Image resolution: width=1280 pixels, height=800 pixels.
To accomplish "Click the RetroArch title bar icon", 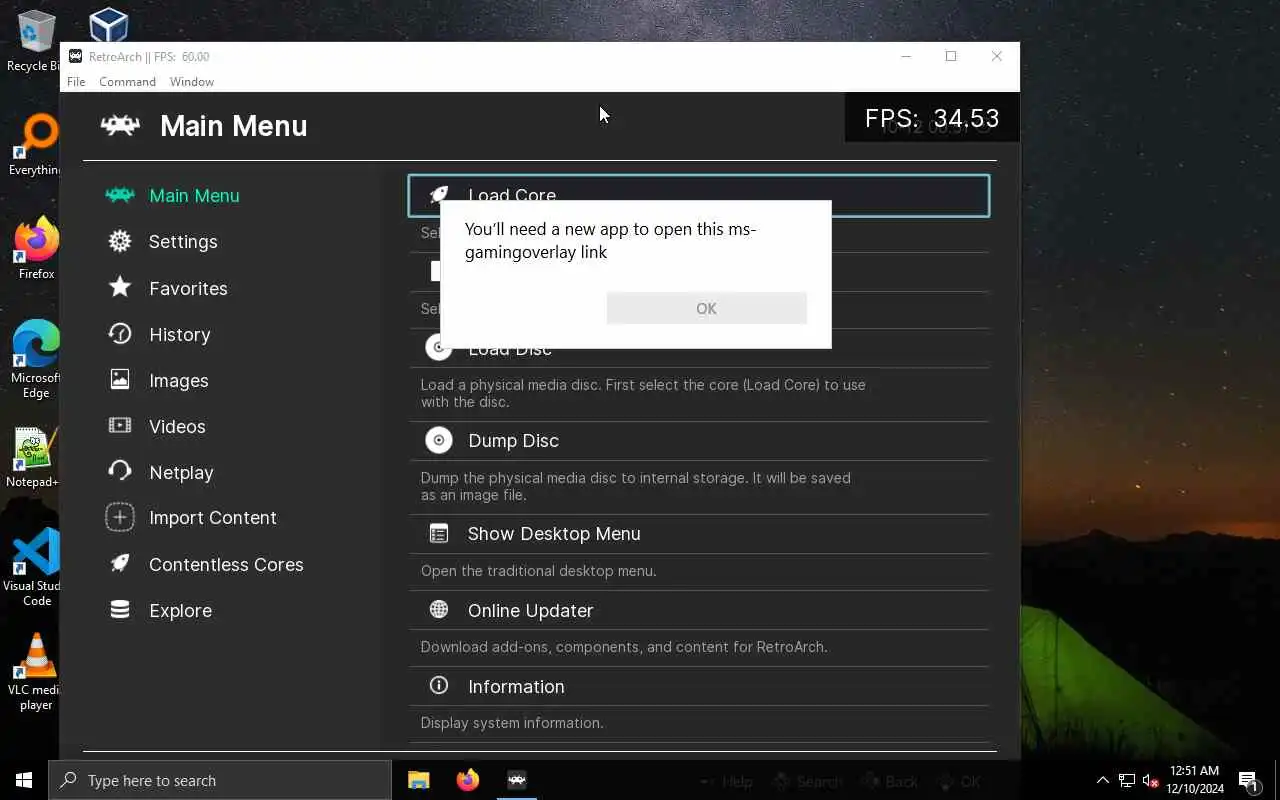I will (x=76, y=56).
